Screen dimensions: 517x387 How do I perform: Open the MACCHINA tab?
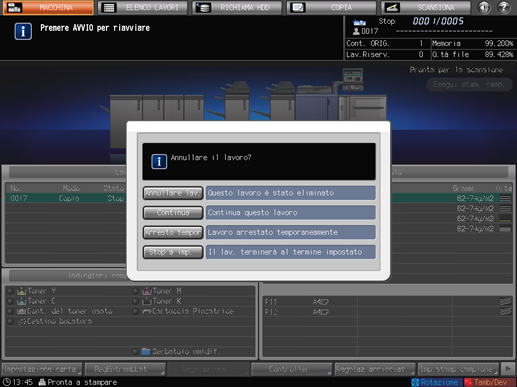48,7
